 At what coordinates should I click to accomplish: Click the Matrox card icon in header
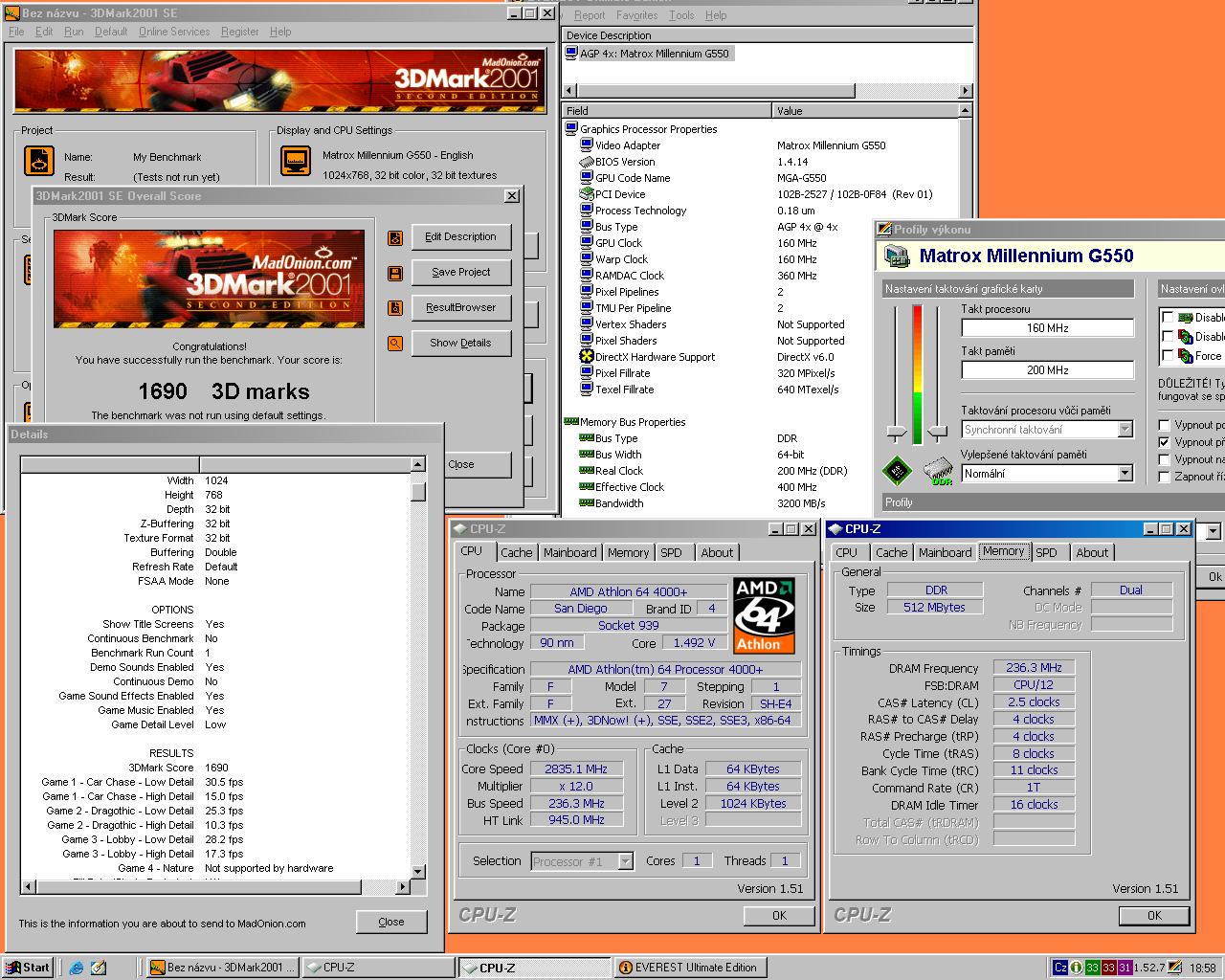tap(897, 256)
